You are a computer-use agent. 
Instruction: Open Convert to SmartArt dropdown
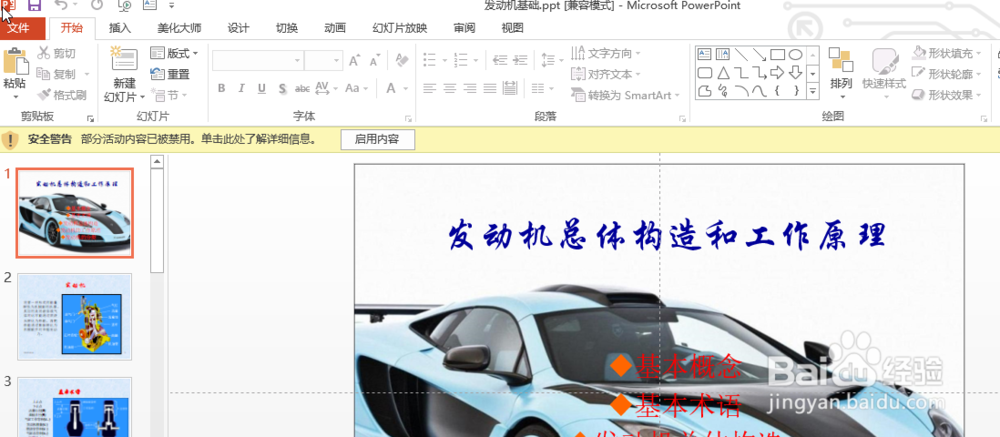click(x=625, y=95)
